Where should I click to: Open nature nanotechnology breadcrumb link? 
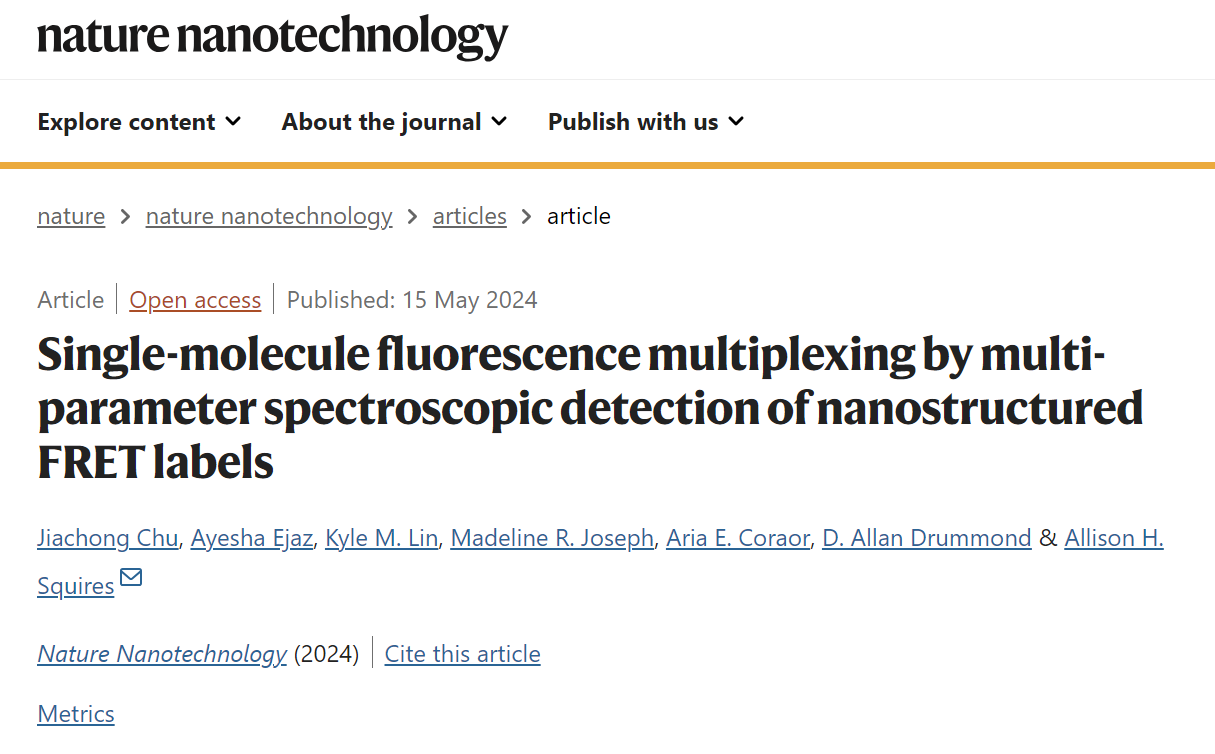point(269,216)
